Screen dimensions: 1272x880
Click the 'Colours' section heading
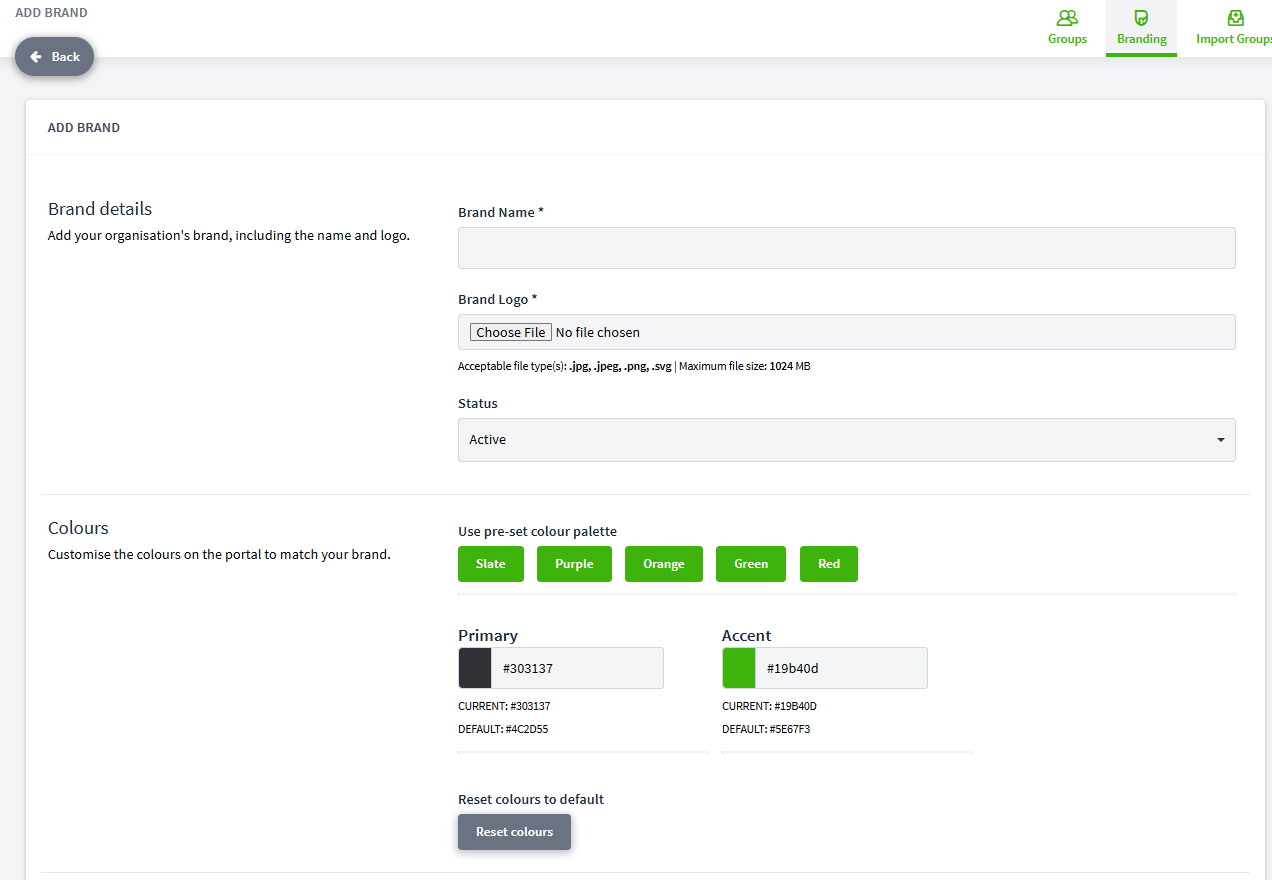click(x=78, y=528)
